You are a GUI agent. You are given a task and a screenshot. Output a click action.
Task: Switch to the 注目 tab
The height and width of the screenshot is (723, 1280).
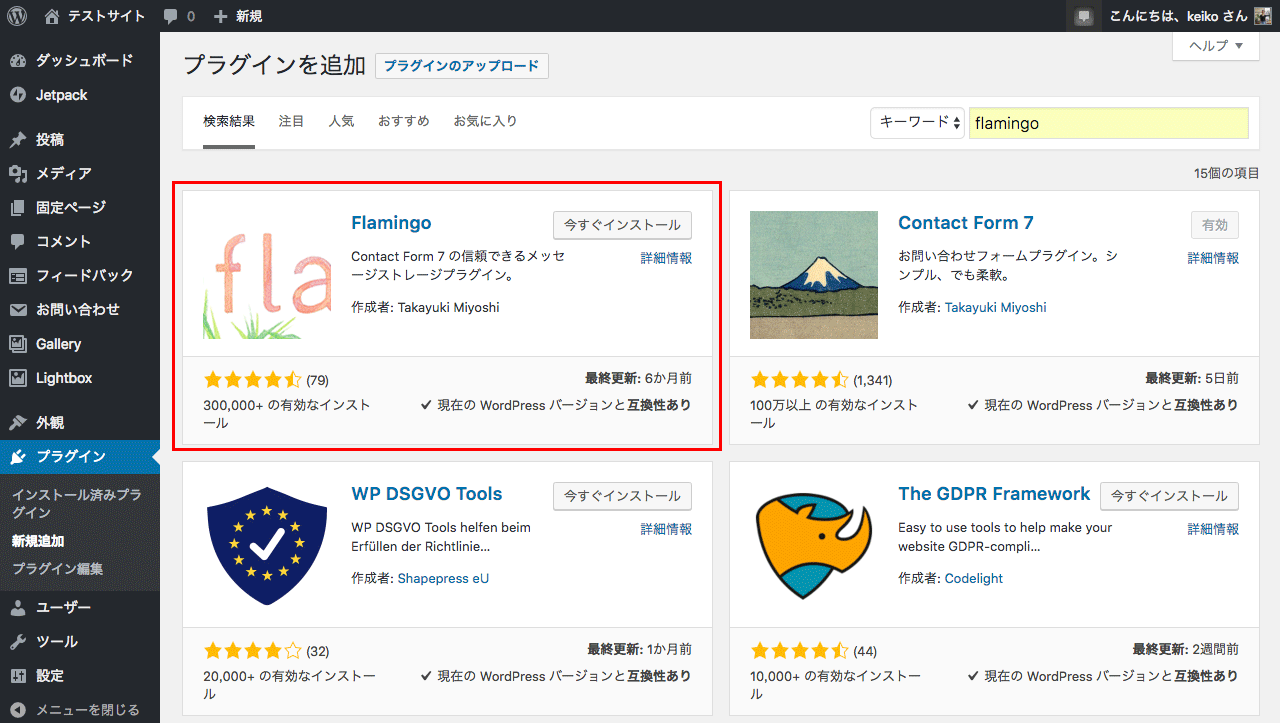pyautogui.click(x=291, y=121)
